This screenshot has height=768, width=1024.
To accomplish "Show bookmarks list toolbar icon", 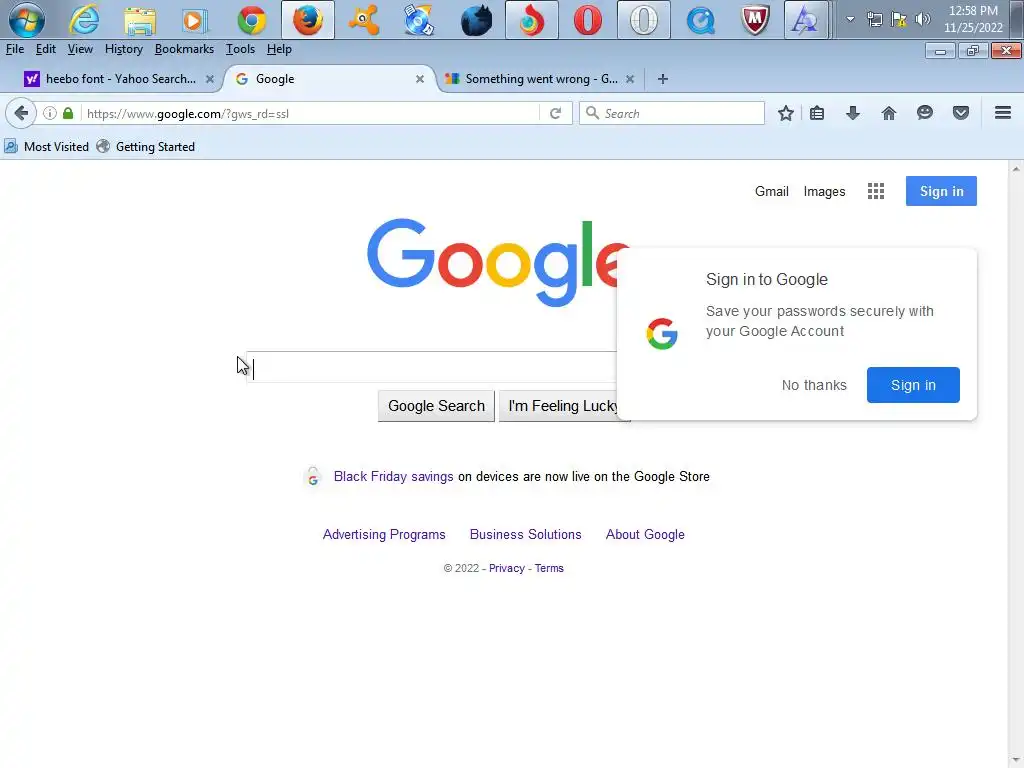I will [x=817, y=113].
